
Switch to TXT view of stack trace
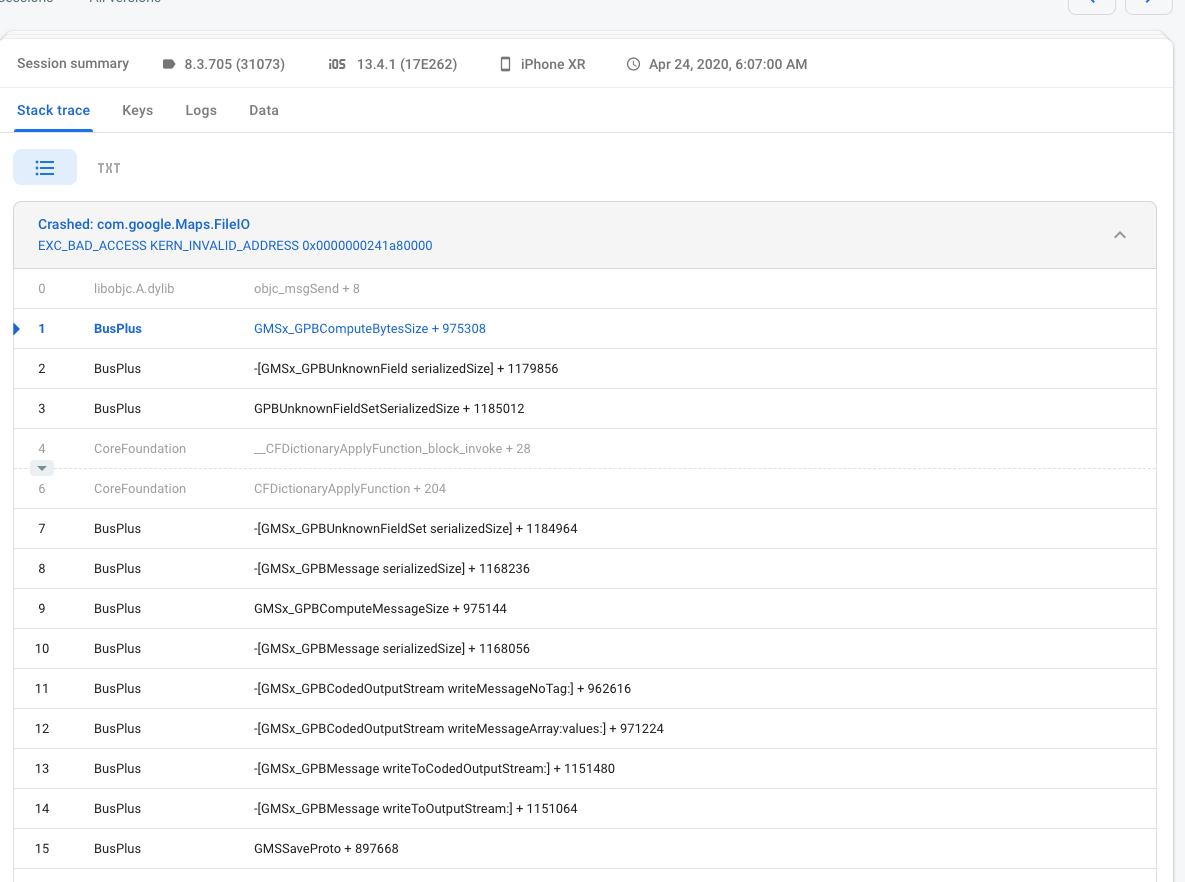(x=109, y=168)
